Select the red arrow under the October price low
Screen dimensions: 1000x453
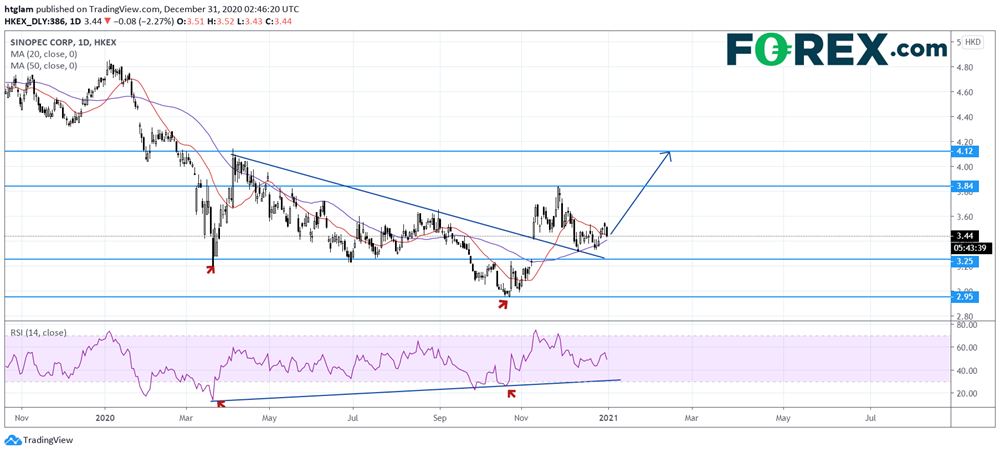[502, 301]
